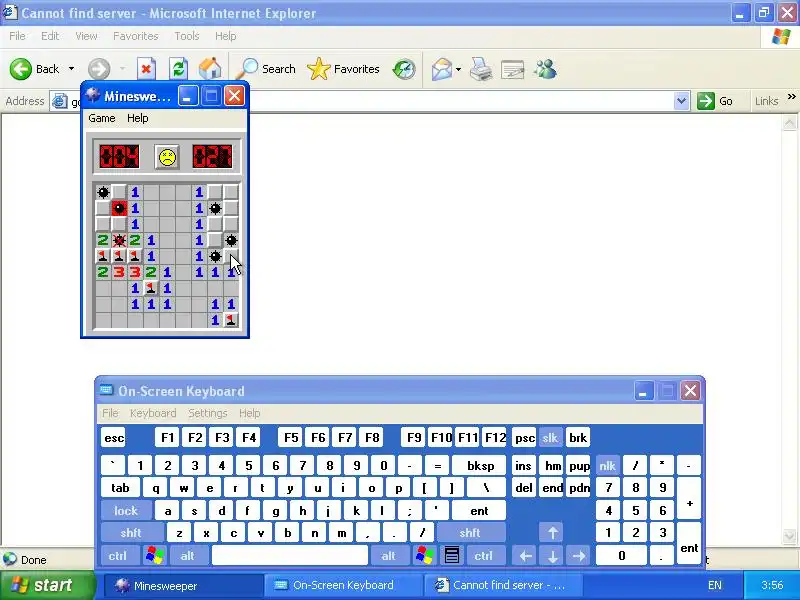Click the left arrow key on On-Screen Keyboard

525,555
